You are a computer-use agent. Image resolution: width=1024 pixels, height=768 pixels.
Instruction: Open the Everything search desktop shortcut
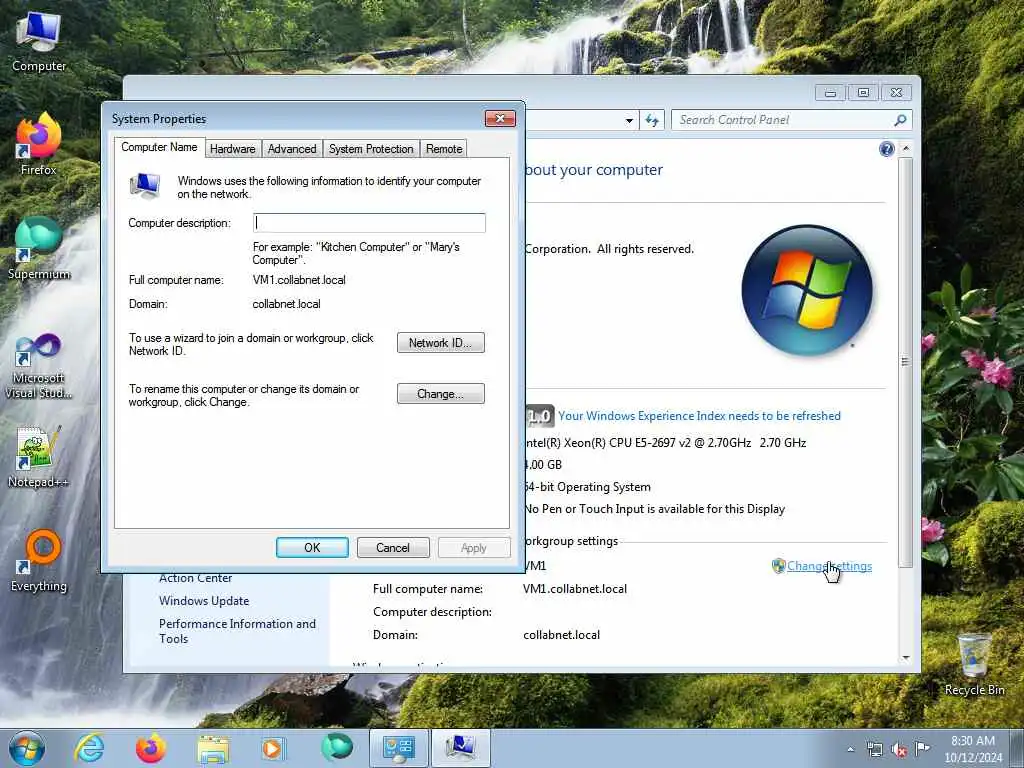(39, 560)
